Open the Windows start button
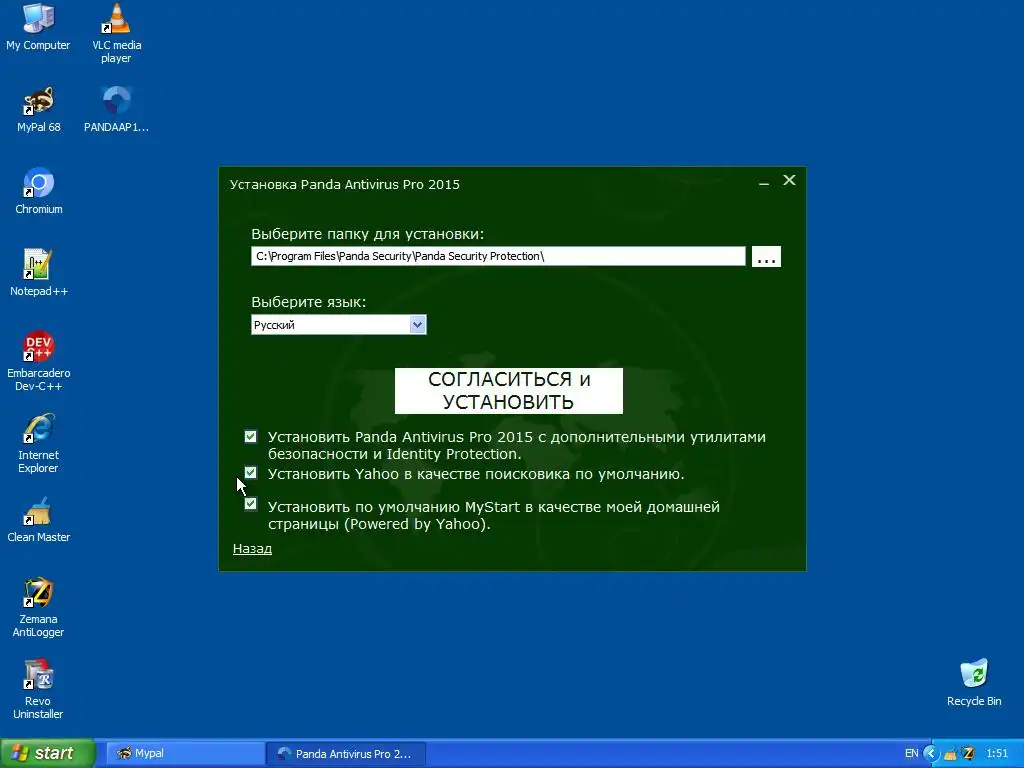 click(47, 754)
